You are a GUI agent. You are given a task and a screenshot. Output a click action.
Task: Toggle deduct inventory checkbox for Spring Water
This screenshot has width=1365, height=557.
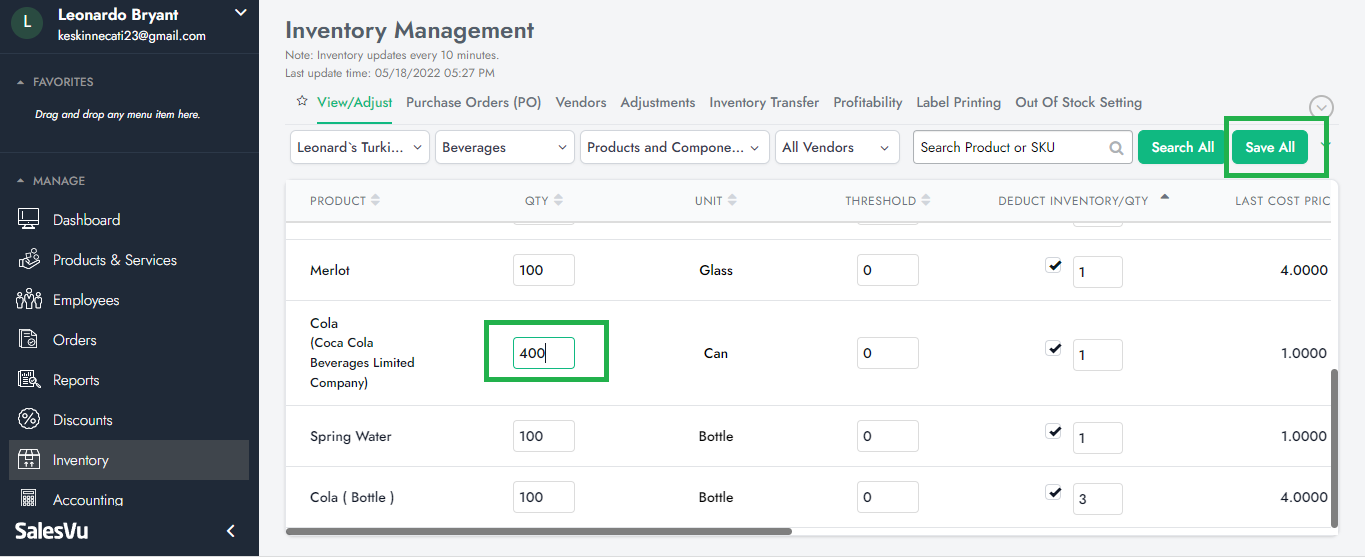pyautogui.click(x=1053, y=432)
